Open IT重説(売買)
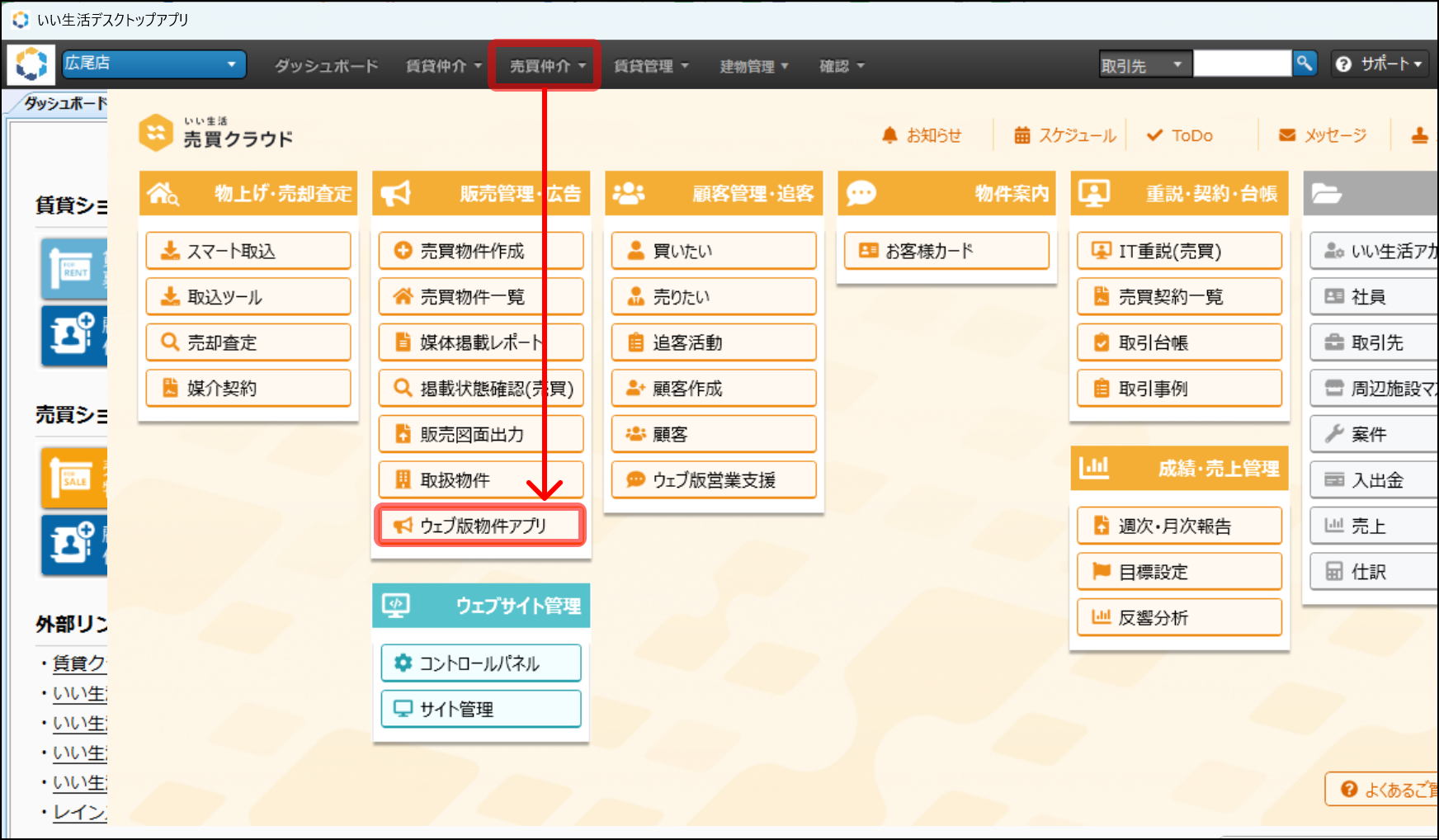This screenshot has width=1439, height=840. [1179, 251]
